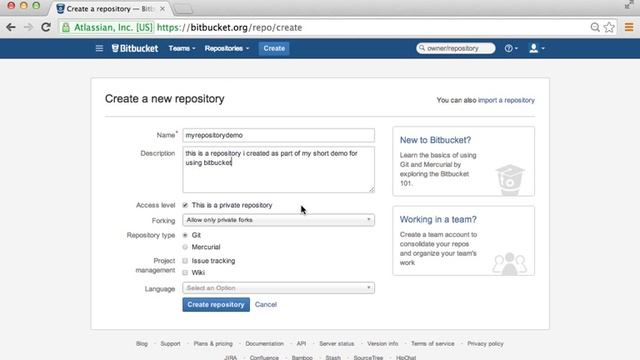The width and height of the screenshot is (640, 360).
Task: Open the Repositories dropdown menu
Action: point(227,48)
